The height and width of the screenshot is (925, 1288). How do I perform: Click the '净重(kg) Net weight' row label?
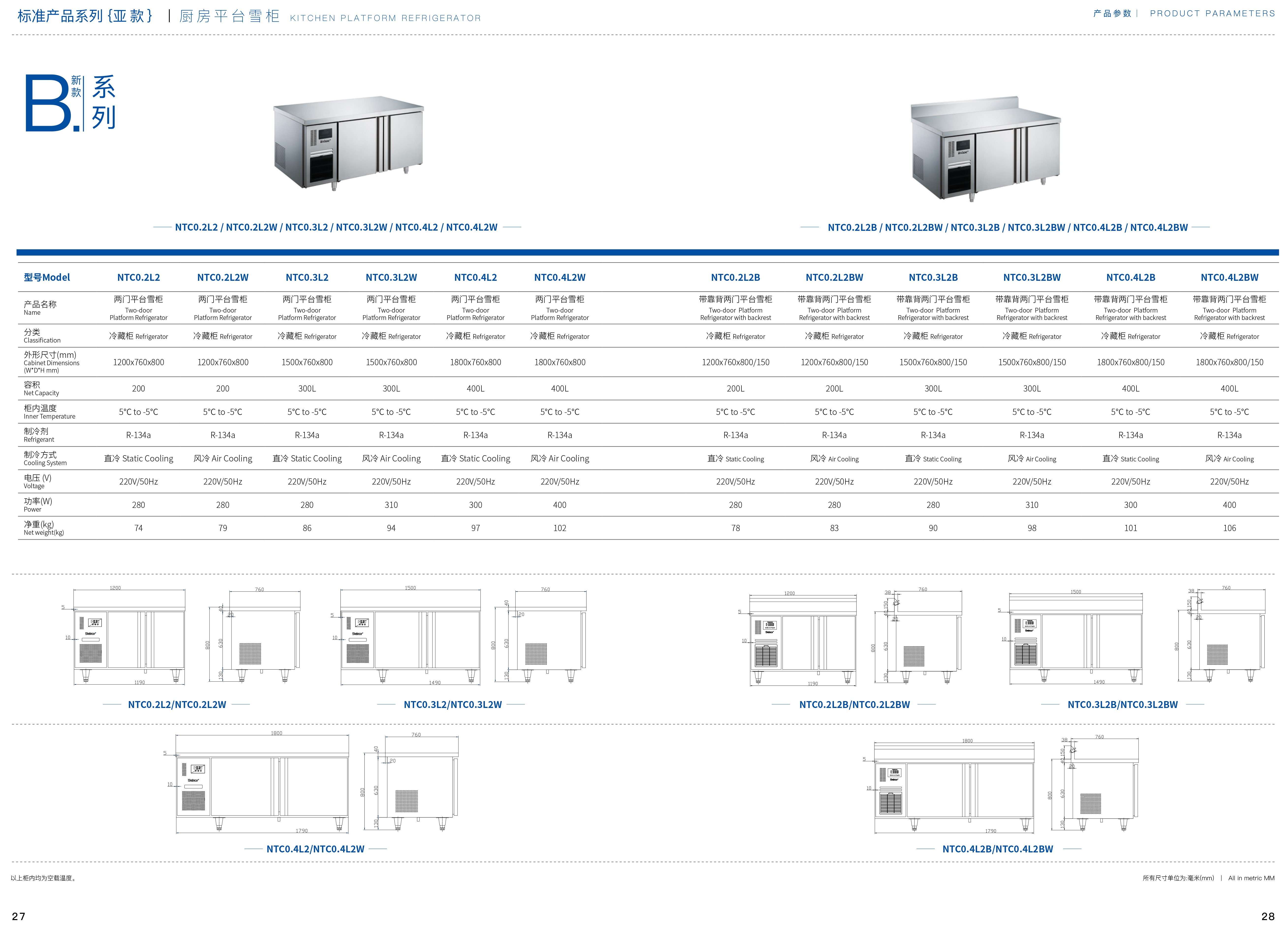(44, 528)
